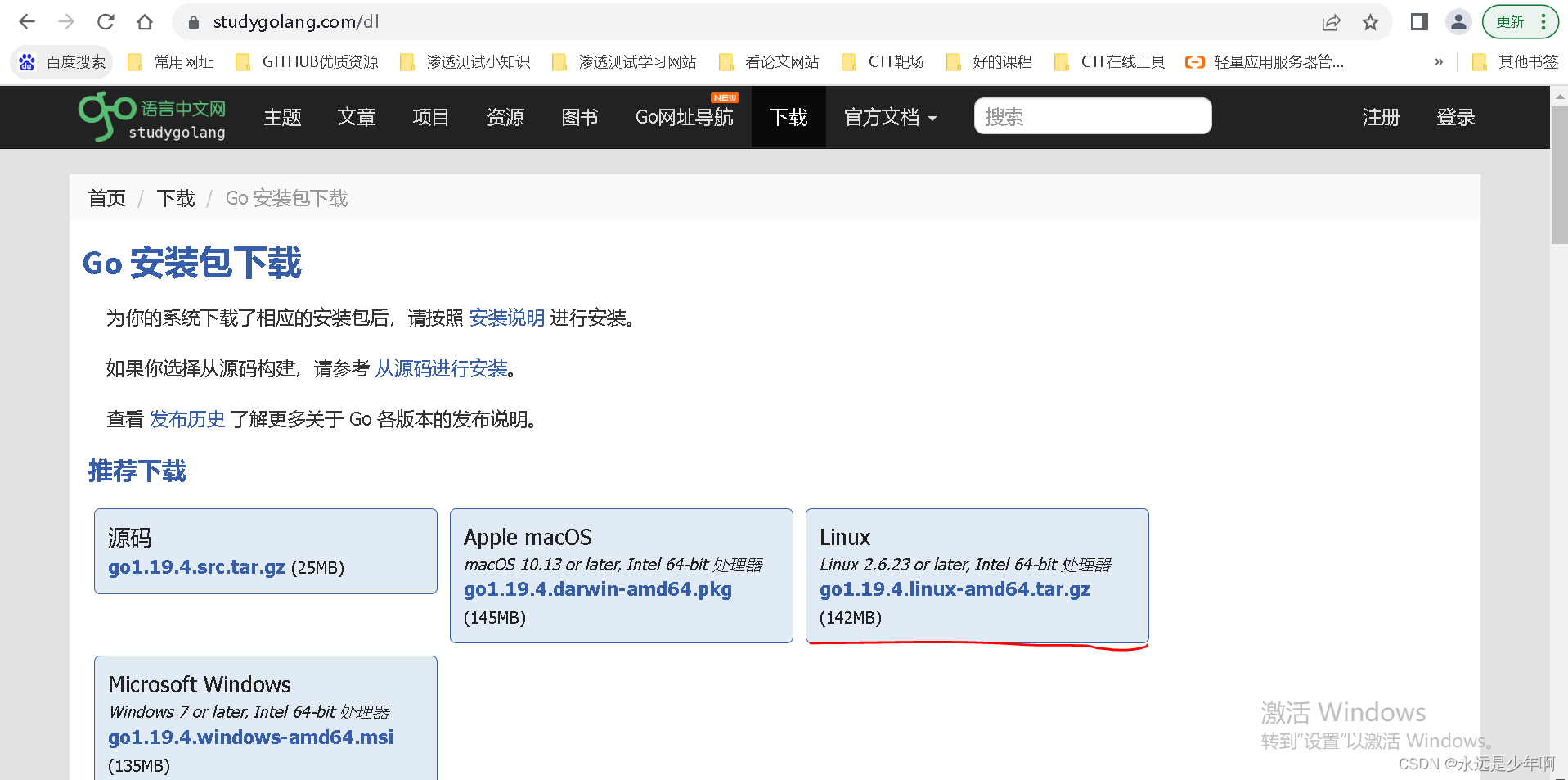Open 百度搜索 bookmark
This screenshot has width=1568, height=780.
coord(62,62)
